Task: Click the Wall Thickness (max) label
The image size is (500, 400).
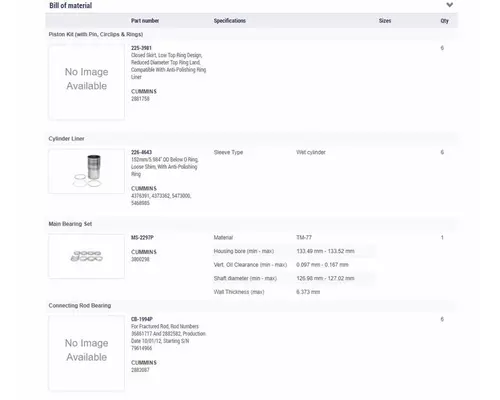Action: pos(239,292)
